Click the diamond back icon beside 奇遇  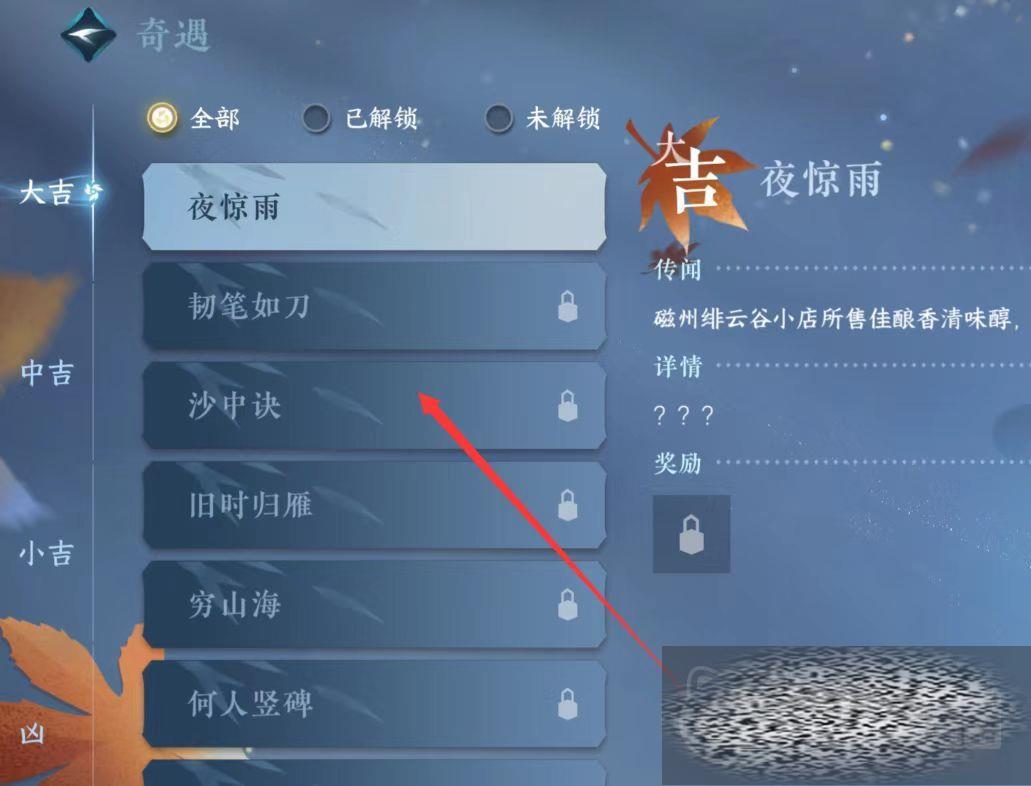88,34
